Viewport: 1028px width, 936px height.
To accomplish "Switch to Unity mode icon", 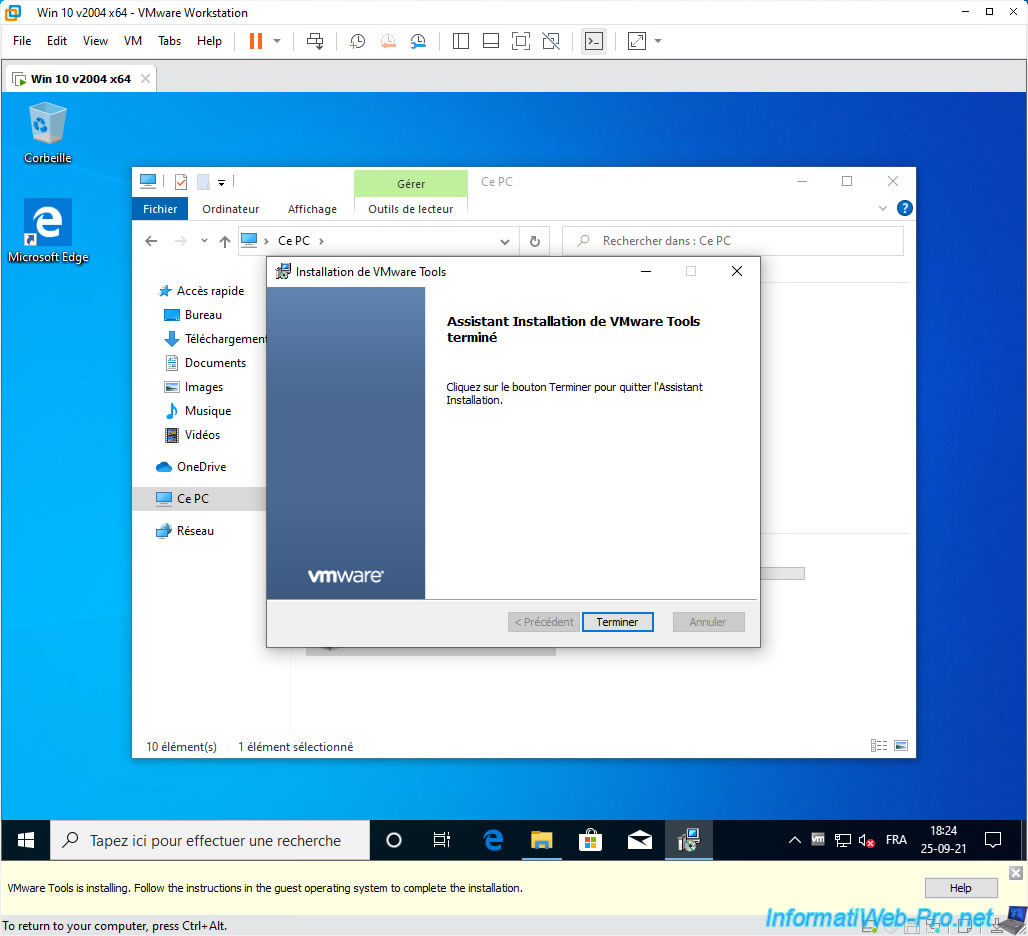I will click(x=551, y=41).
